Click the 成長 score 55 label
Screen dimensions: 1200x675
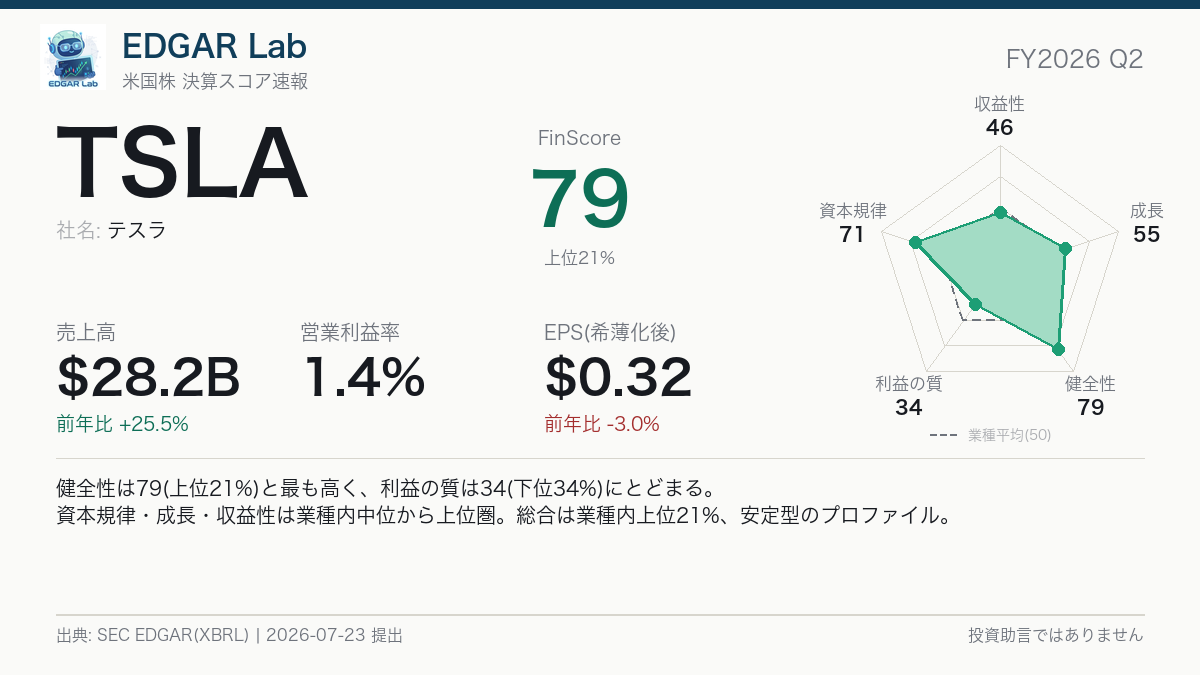(1147, 235)
